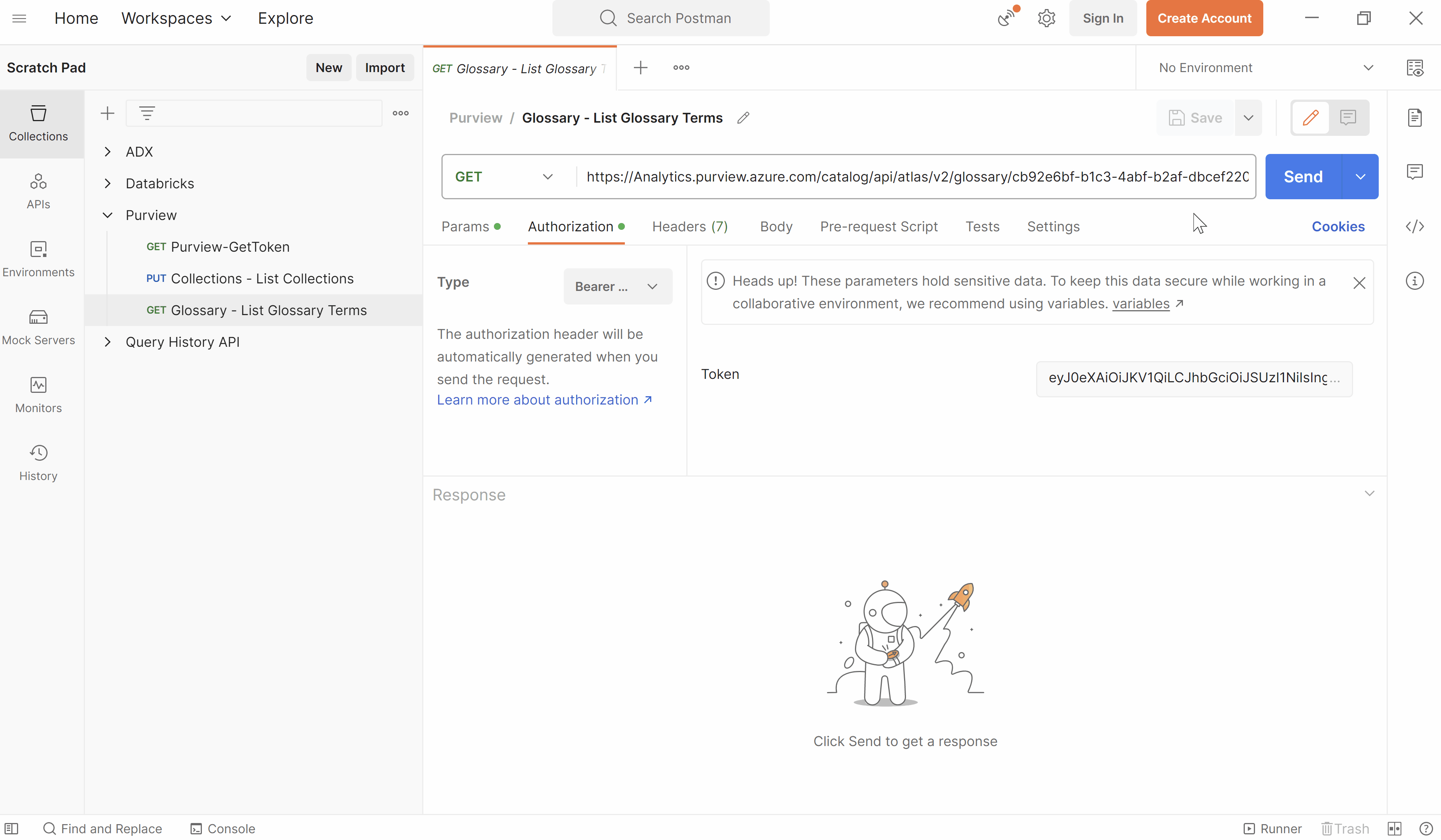Open the variables link in notice
The image size is (1441, 840).
click(x=1141, y=304)
